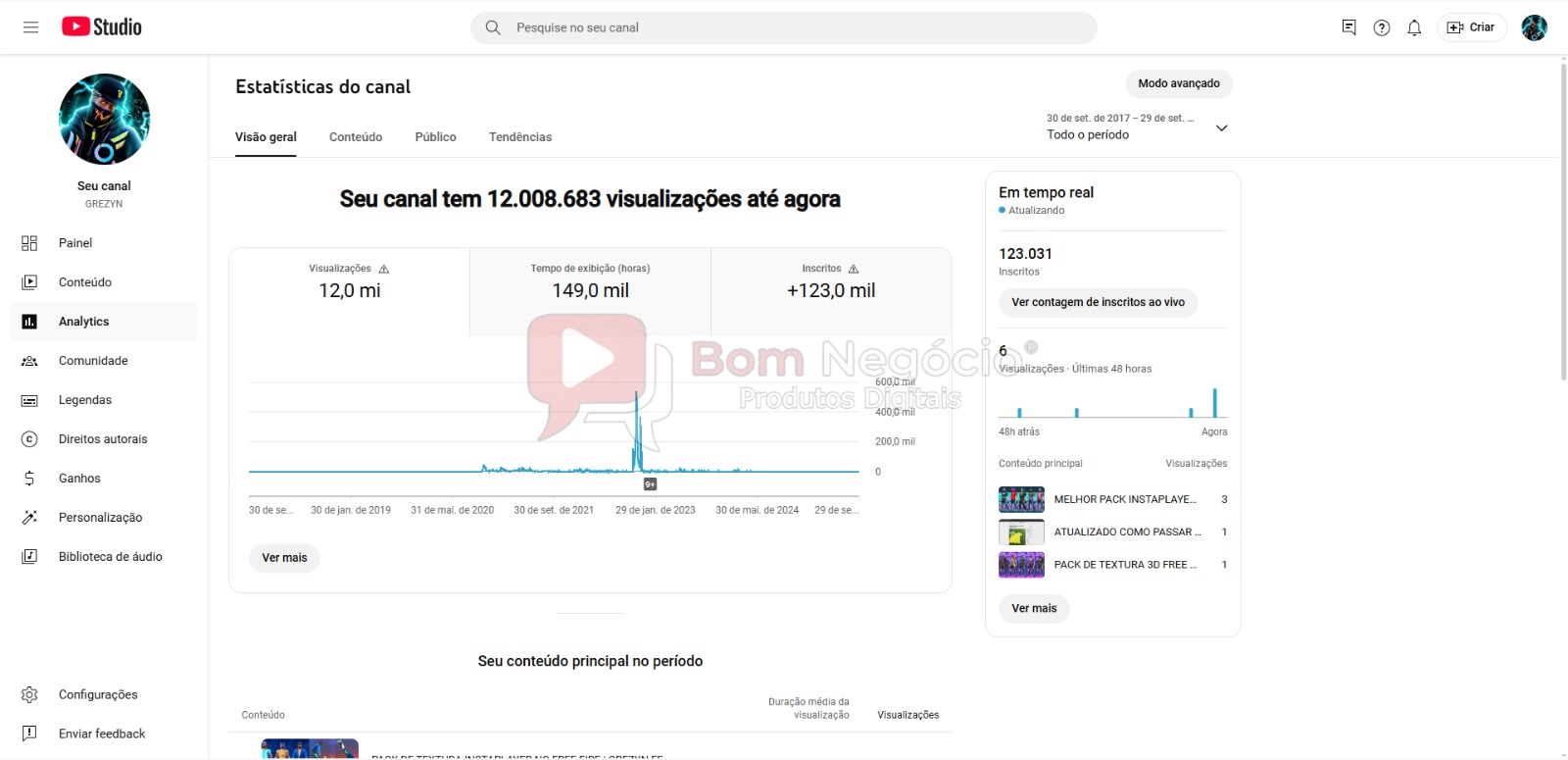Screen dimensions: 1568x760
Task: Select the Inscritos metric card
Action: pos(831,282)
